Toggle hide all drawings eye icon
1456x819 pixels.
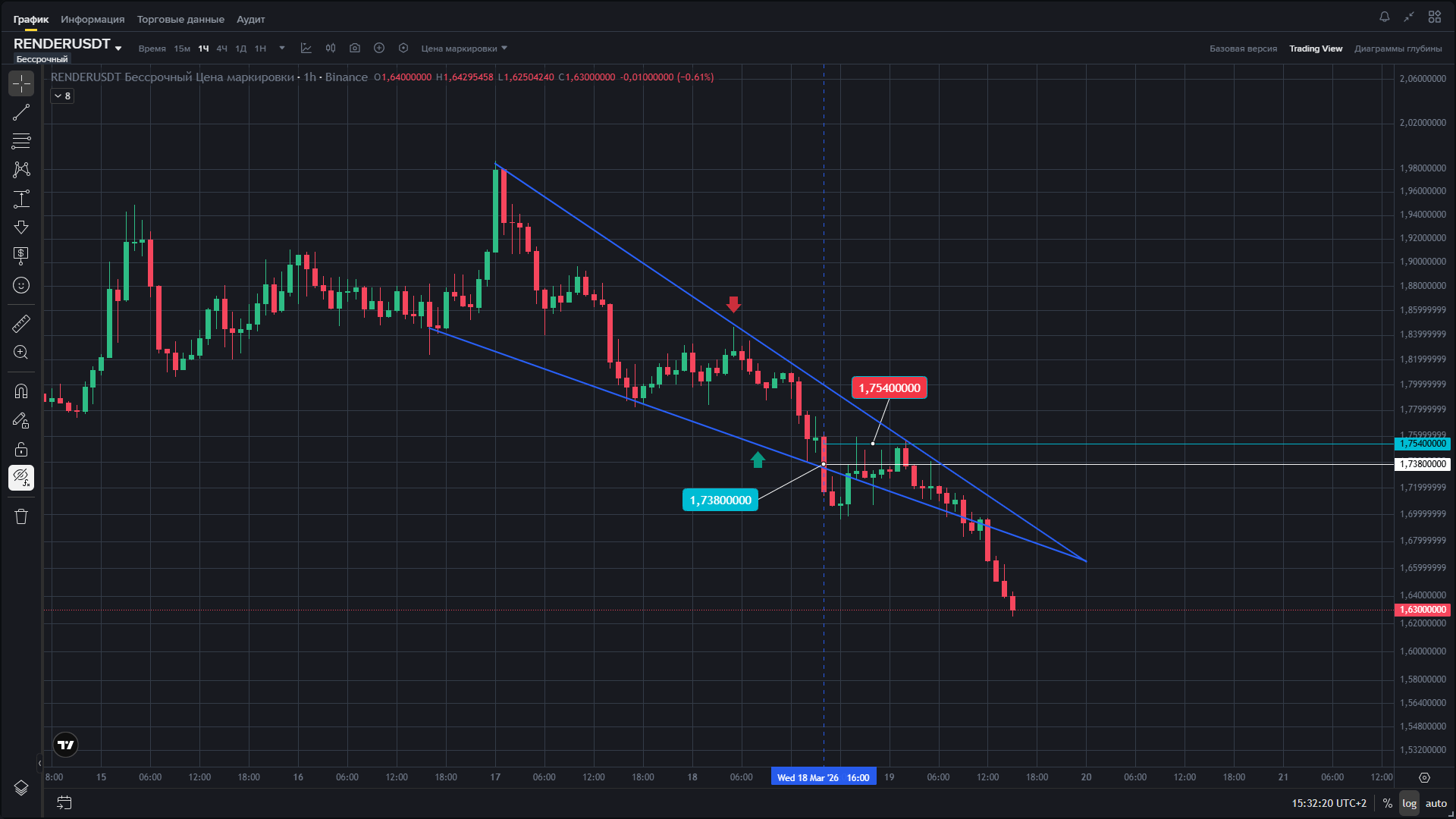21,478
